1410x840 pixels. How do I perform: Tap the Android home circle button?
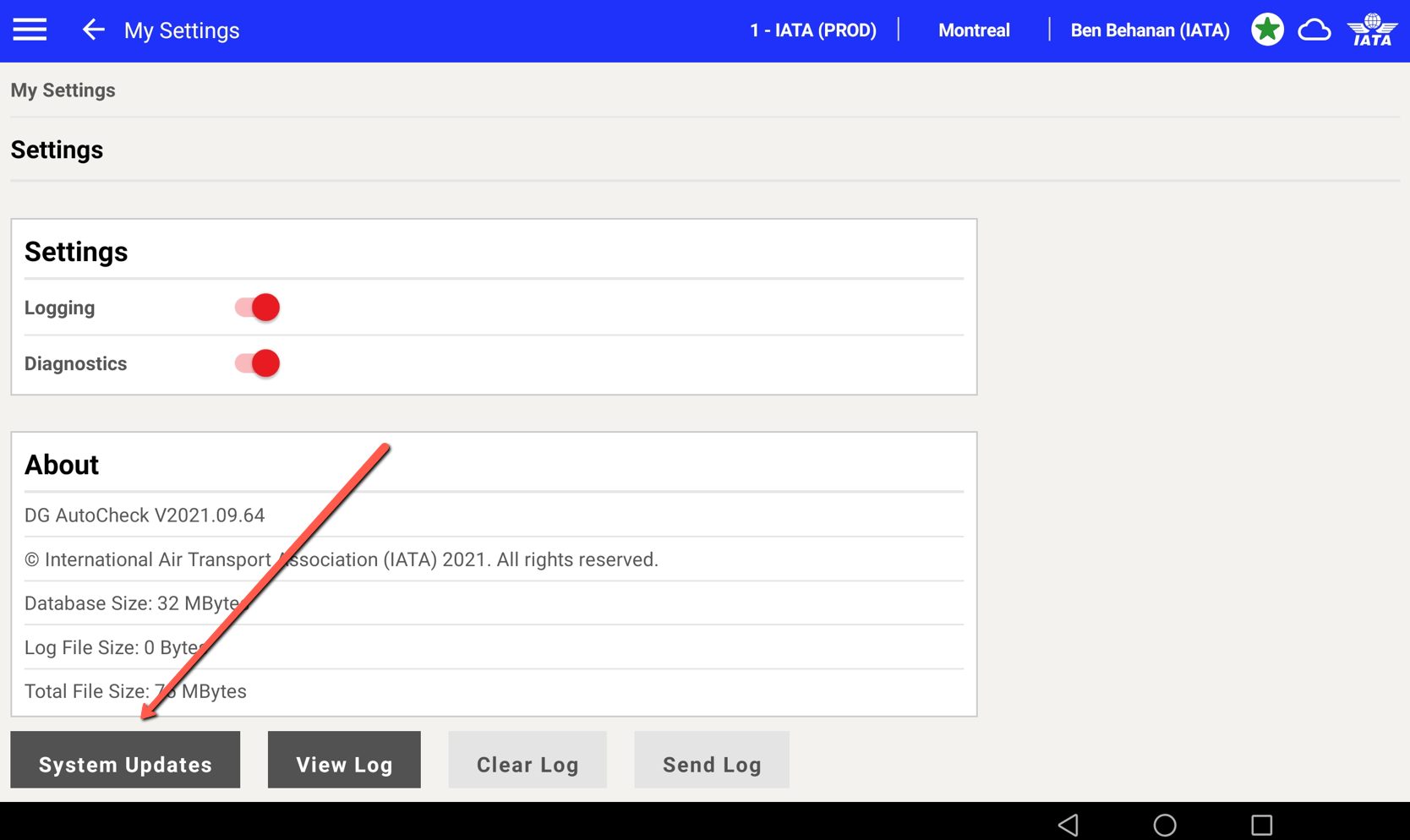coord(1165,825)
